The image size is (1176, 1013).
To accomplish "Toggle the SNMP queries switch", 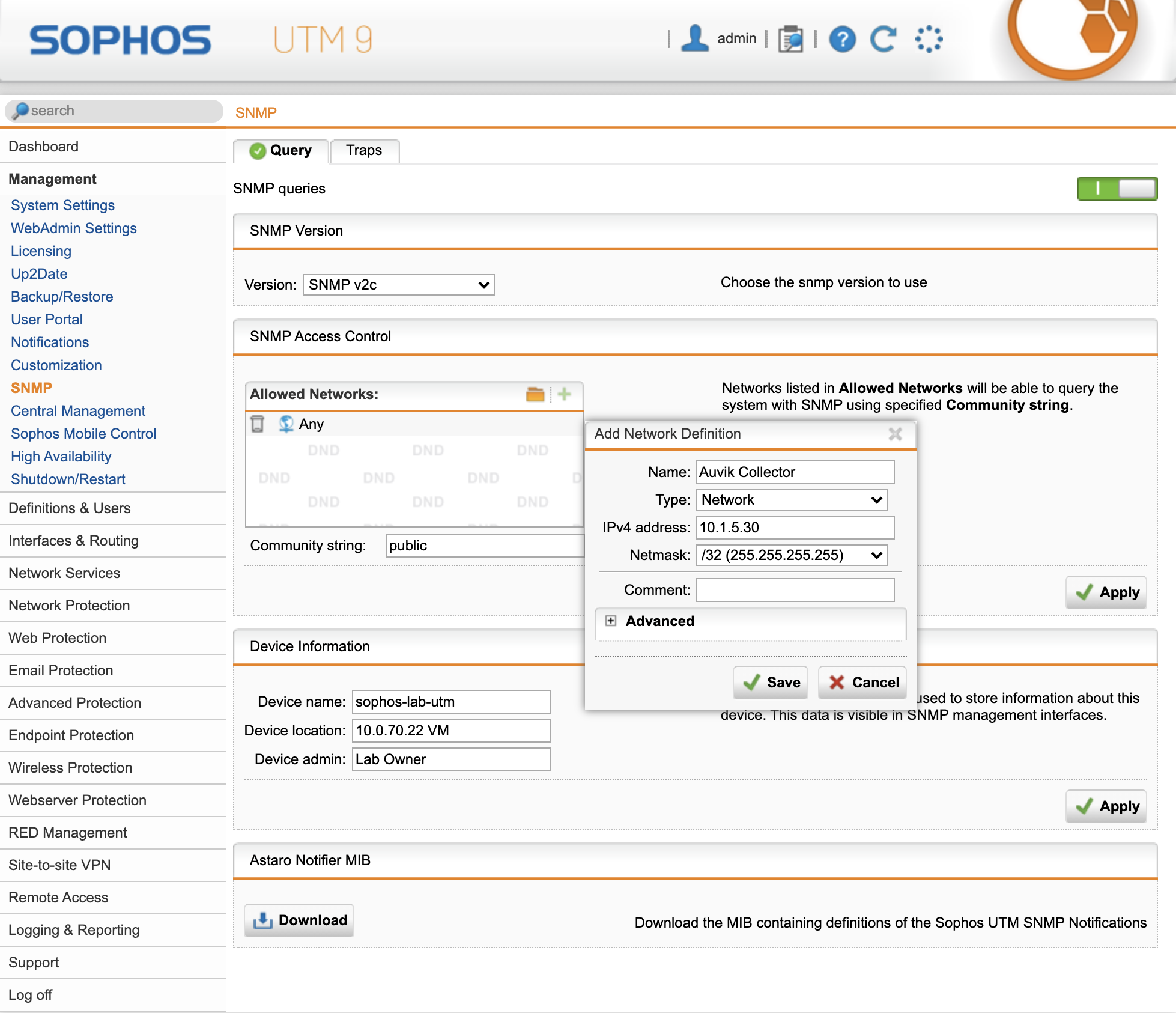I will (1117, 189).
